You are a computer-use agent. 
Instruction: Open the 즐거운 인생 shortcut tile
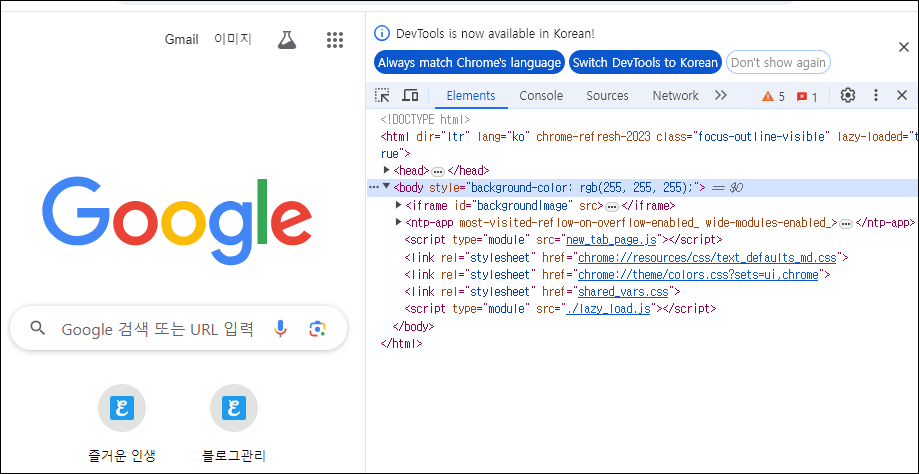click(121, 424)
